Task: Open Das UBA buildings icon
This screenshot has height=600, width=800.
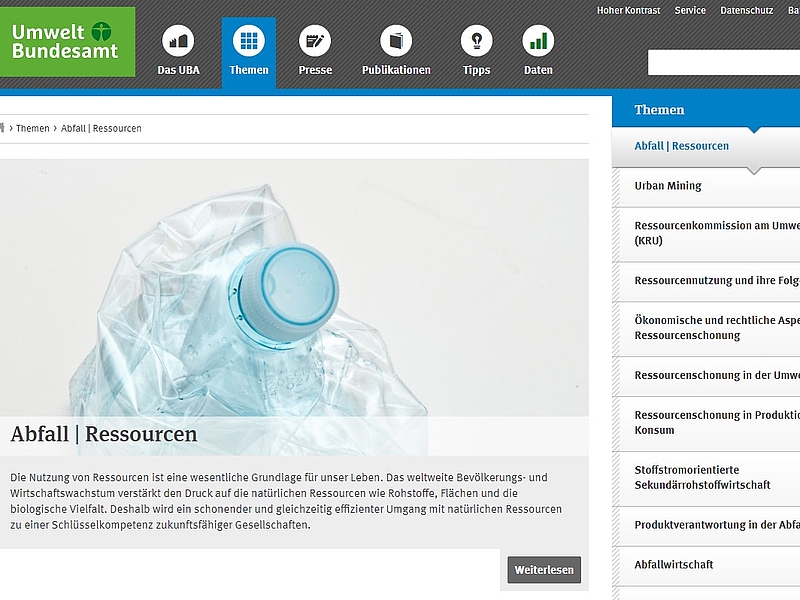Action: coord(178,41)
